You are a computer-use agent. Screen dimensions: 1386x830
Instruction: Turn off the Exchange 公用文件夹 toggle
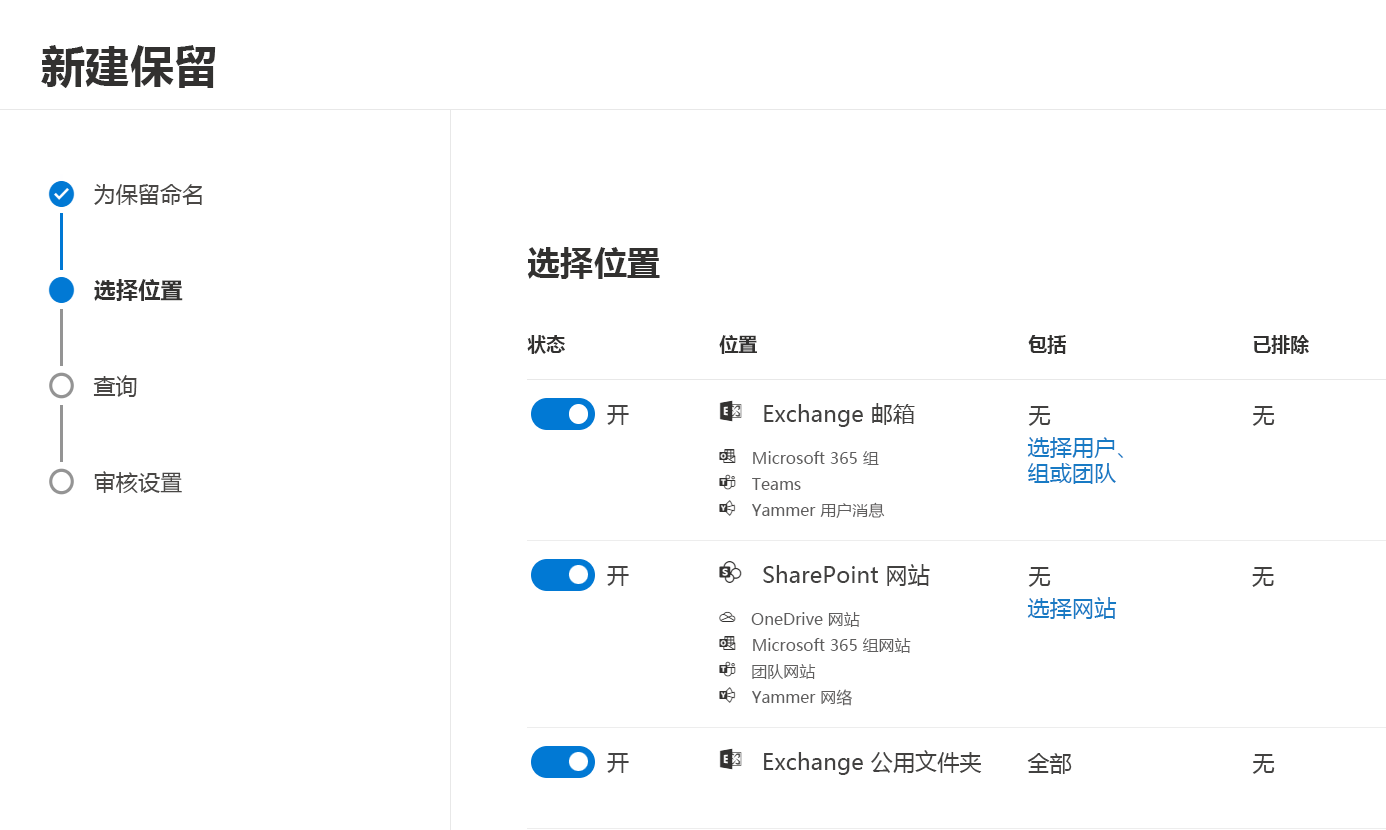(563, 762)
